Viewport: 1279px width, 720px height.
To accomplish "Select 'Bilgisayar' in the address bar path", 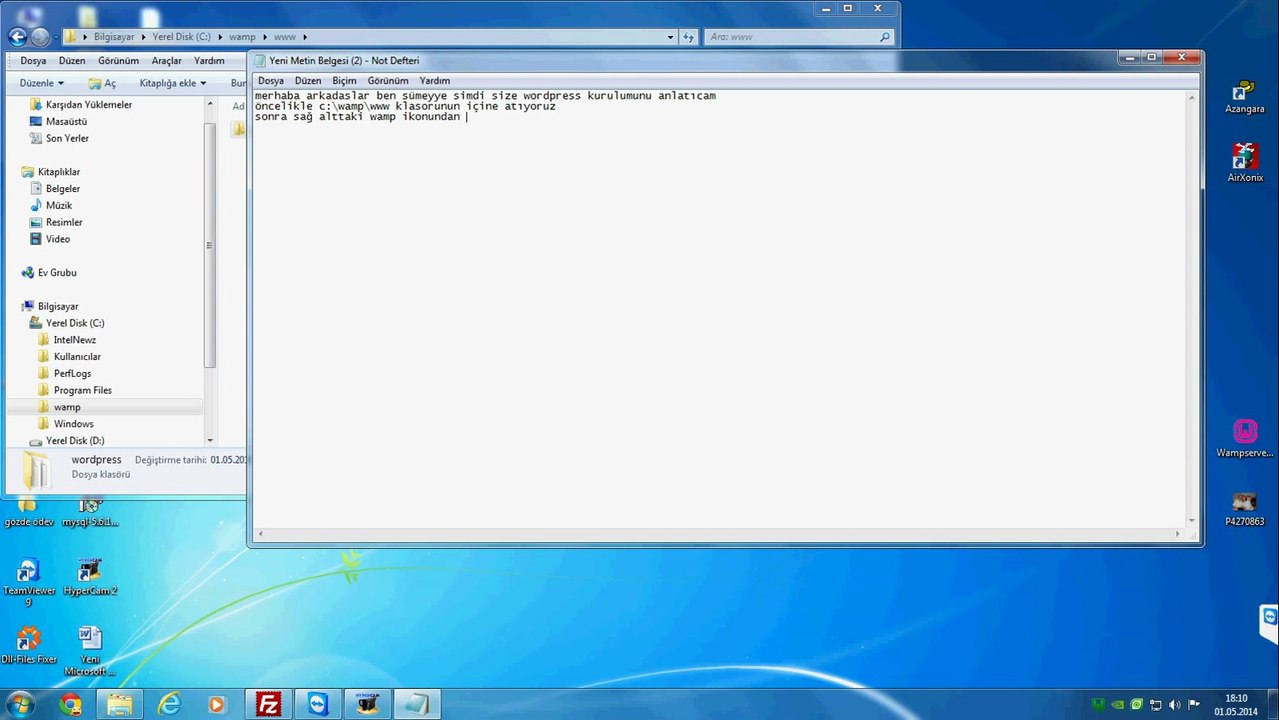I will pyautogui.click(x=113, y=37).
